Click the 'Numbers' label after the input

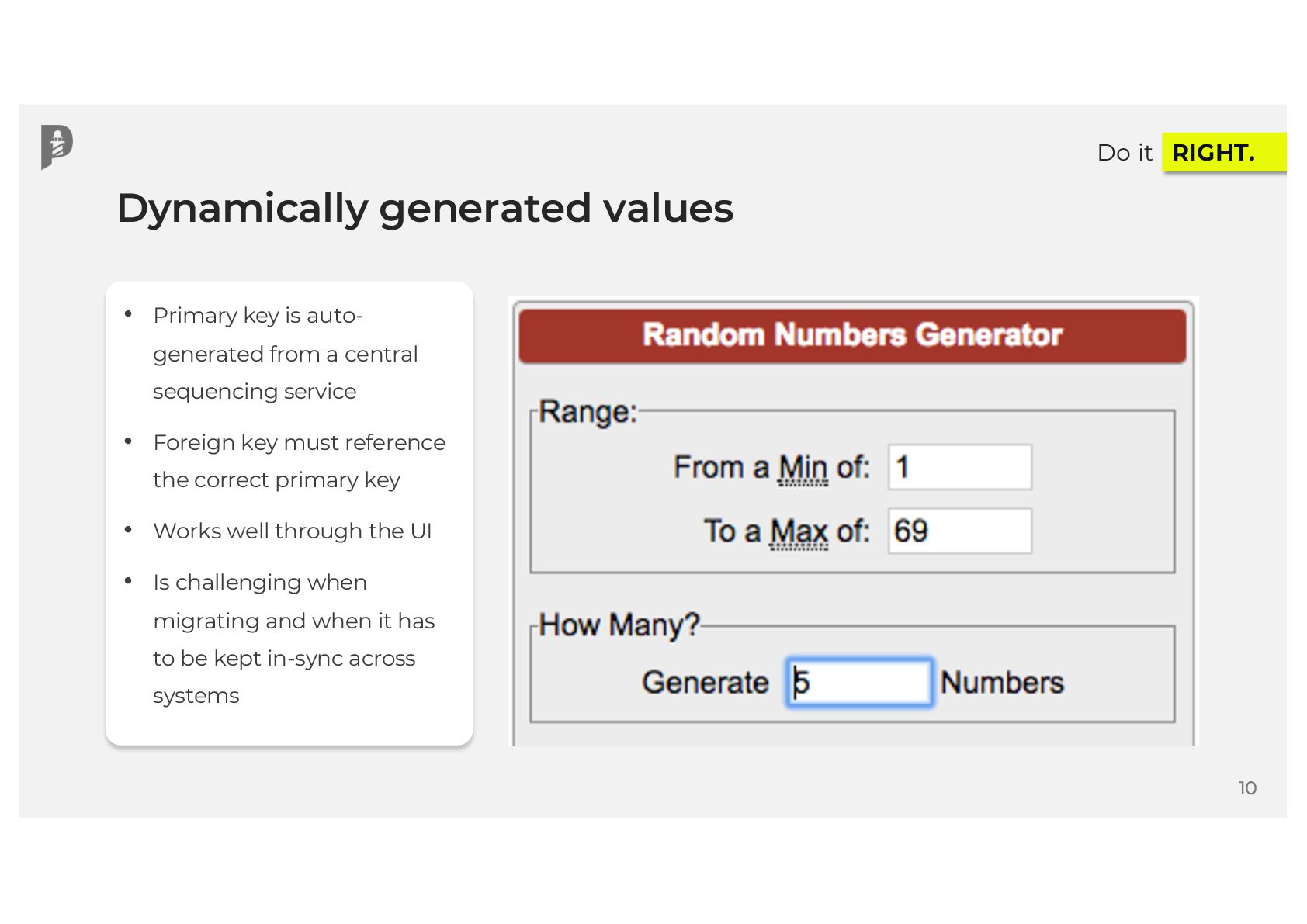(x=1001, y=683)
